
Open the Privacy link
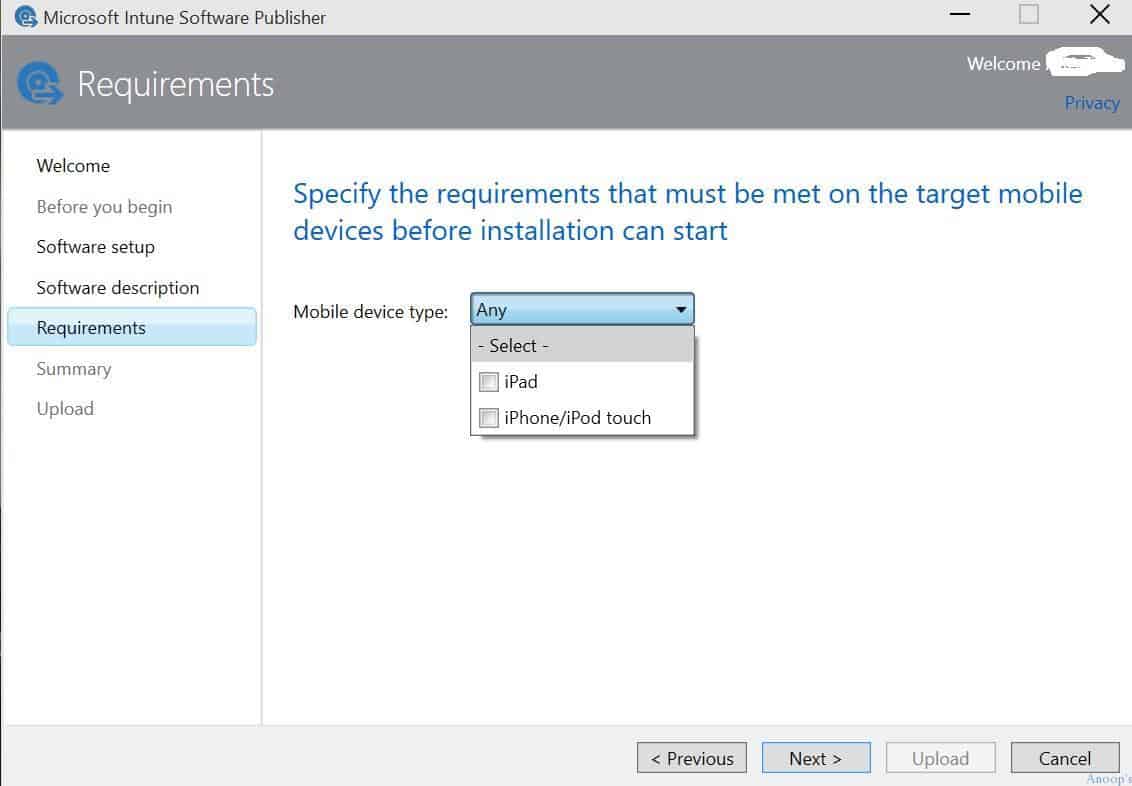tap(1092, 103)
